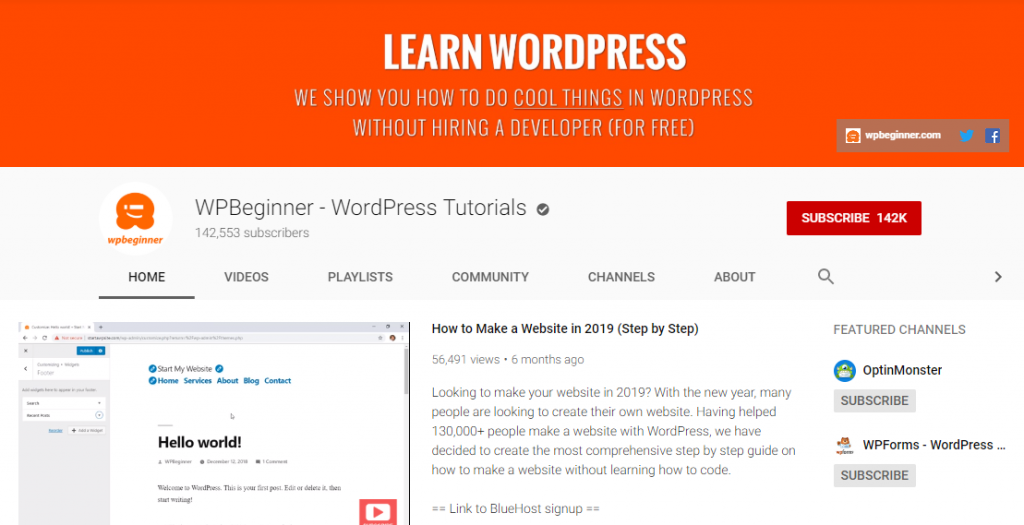Switch to the Home tab
The image size is (1024, 525).
(146, 277)
